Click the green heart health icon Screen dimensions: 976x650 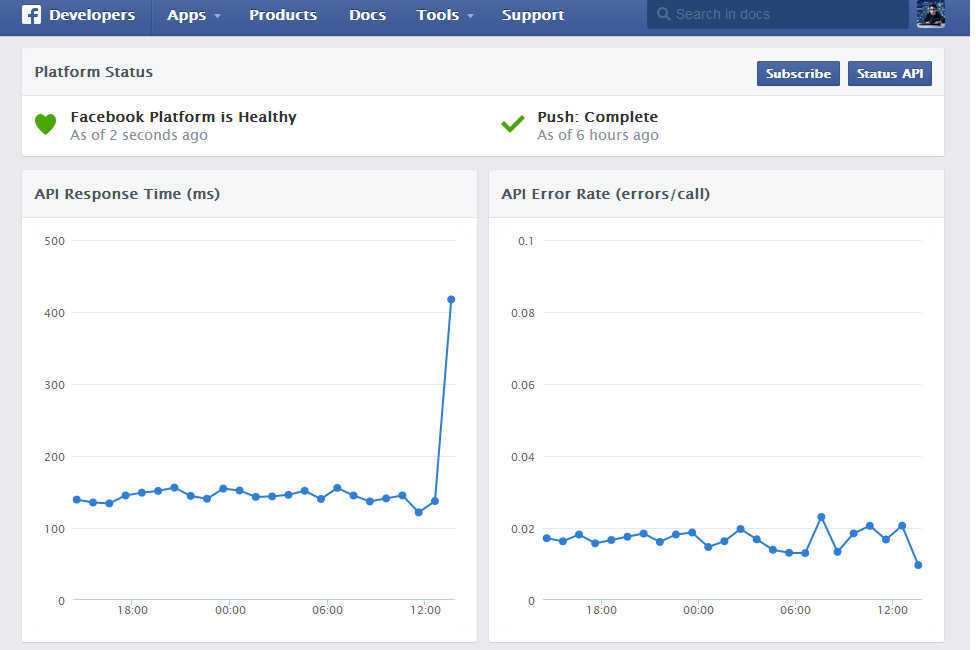(x=45, y=124)
